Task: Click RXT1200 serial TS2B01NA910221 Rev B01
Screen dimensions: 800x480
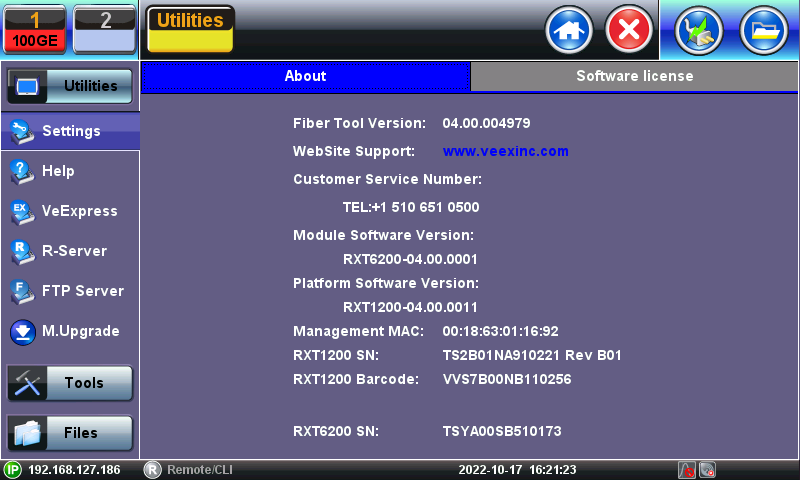Action: point(532,355)
